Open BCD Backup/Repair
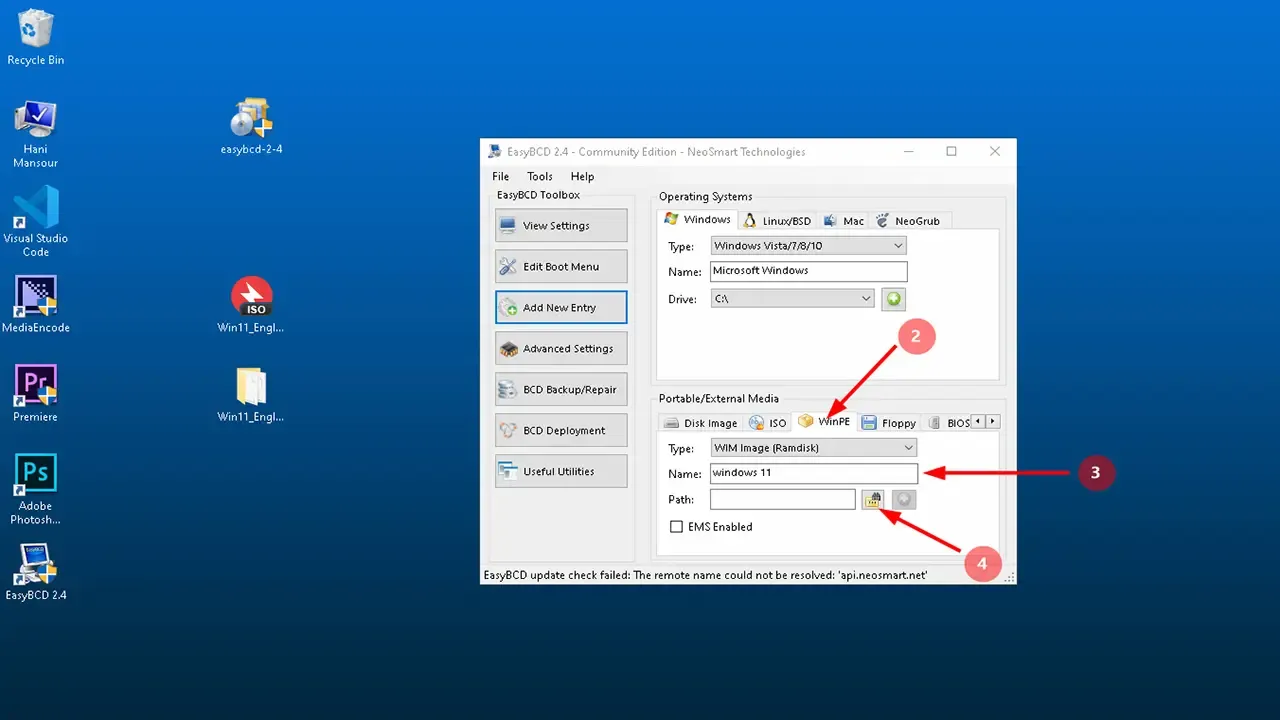This screenshot has width=1280, height=720. [x=561, y=390]
